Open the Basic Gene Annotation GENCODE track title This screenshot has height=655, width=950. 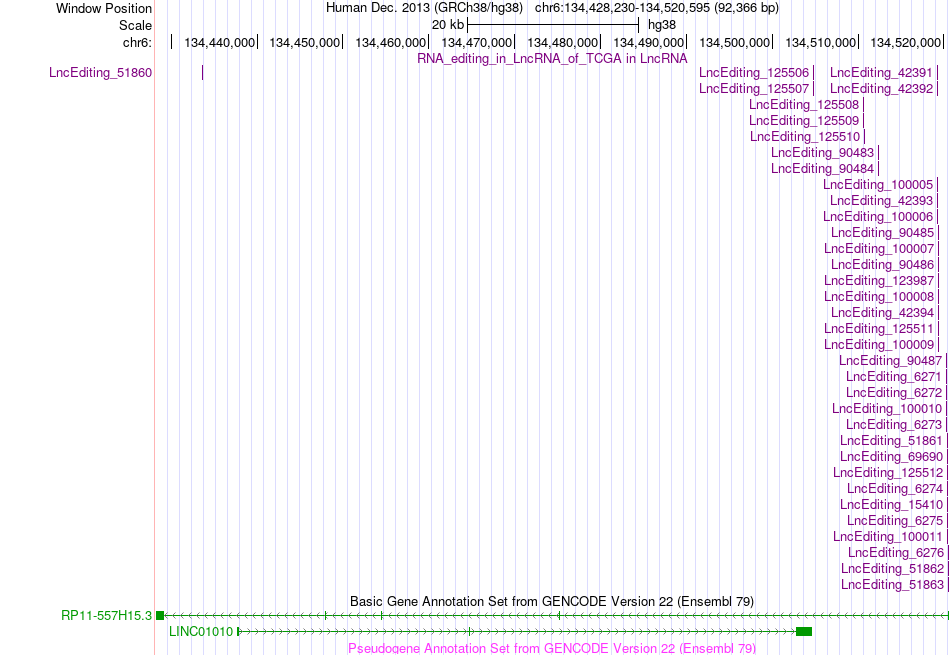[552, 602]
